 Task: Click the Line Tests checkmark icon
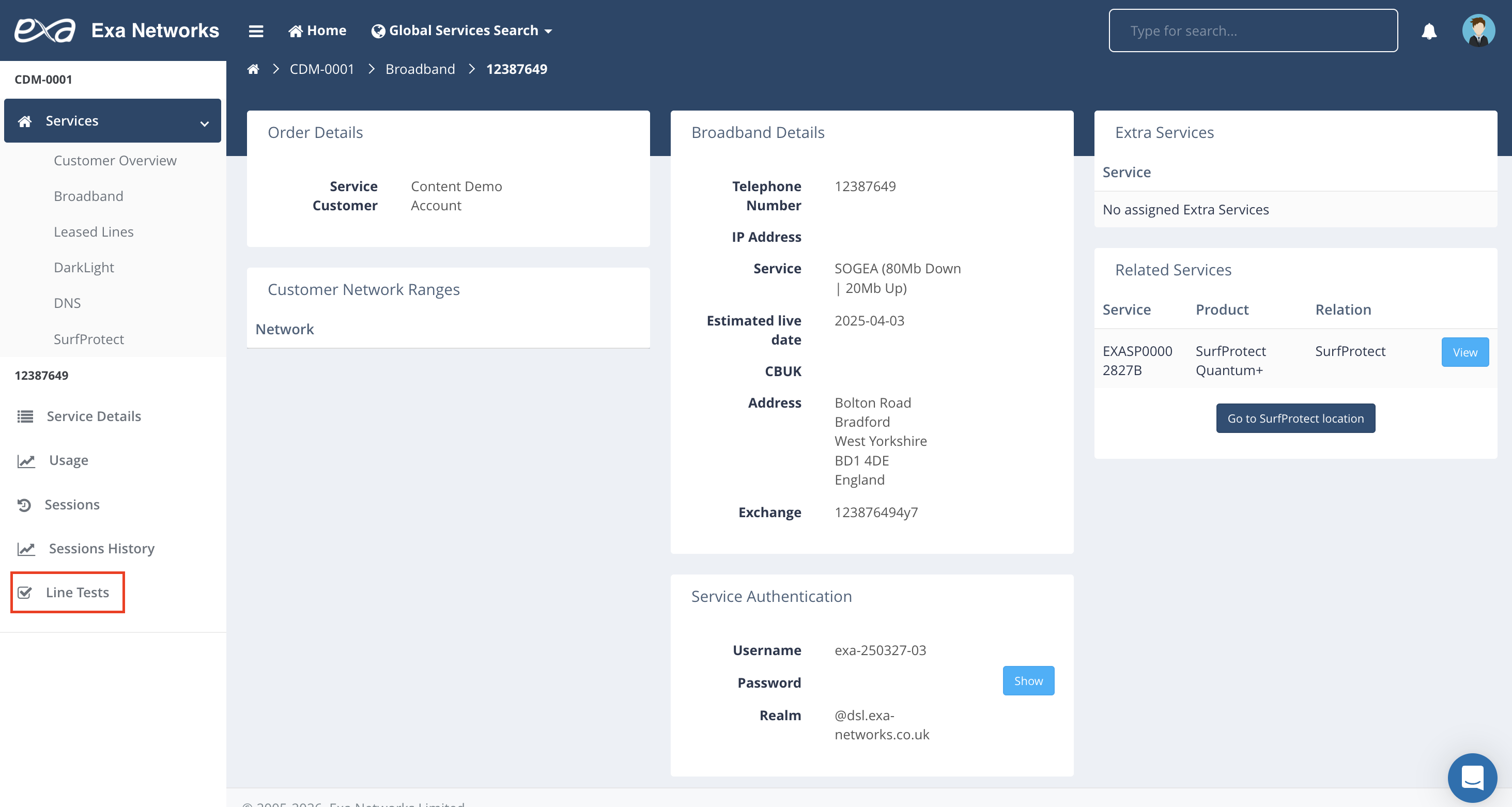(25, 592)
